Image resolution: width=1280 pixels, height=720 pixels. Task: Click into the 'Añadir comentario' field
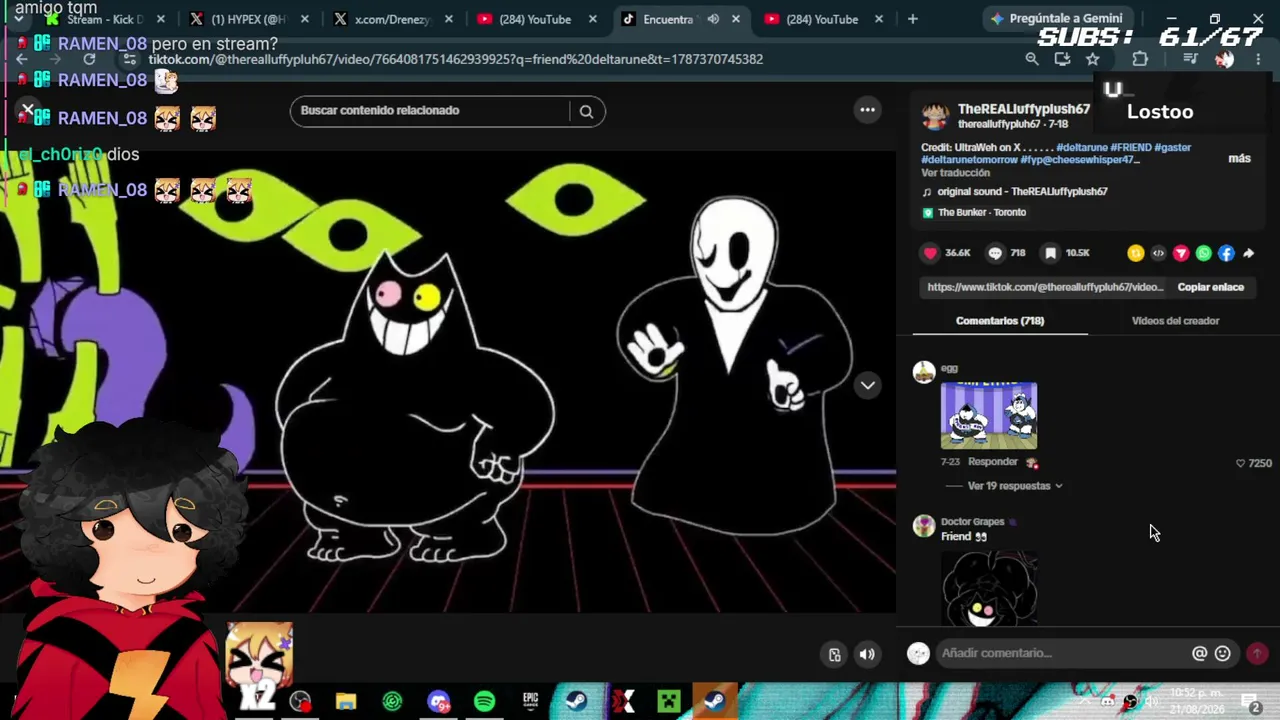[x=1061, y=653]
